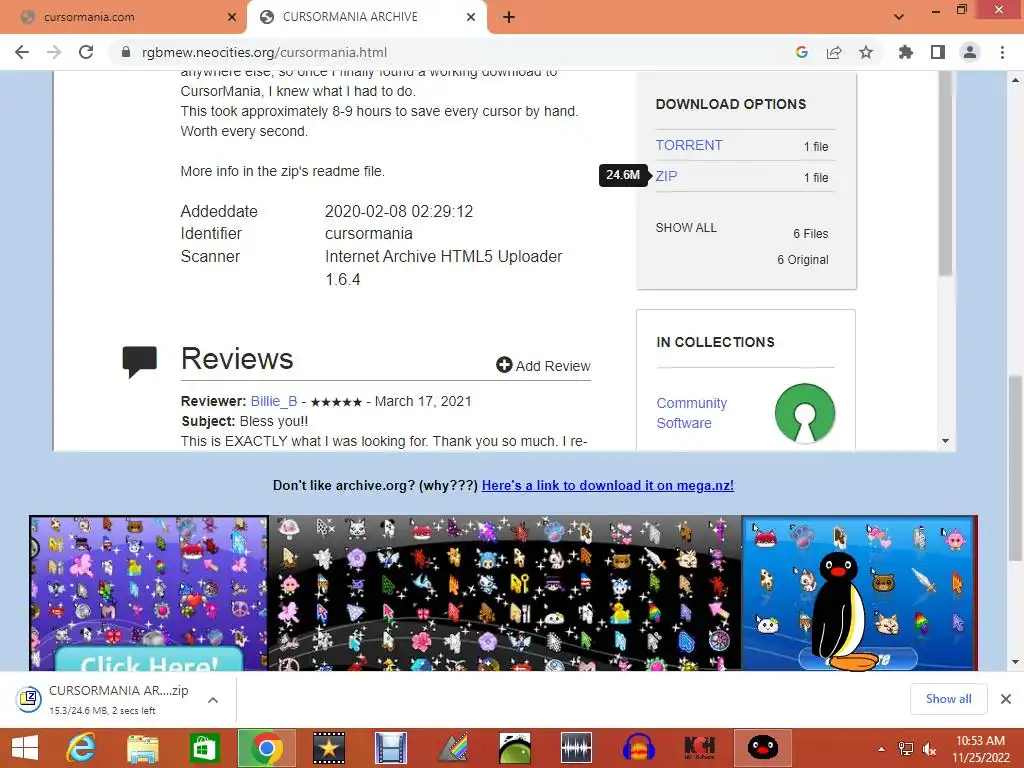Click Add Review

coord(543,366)
